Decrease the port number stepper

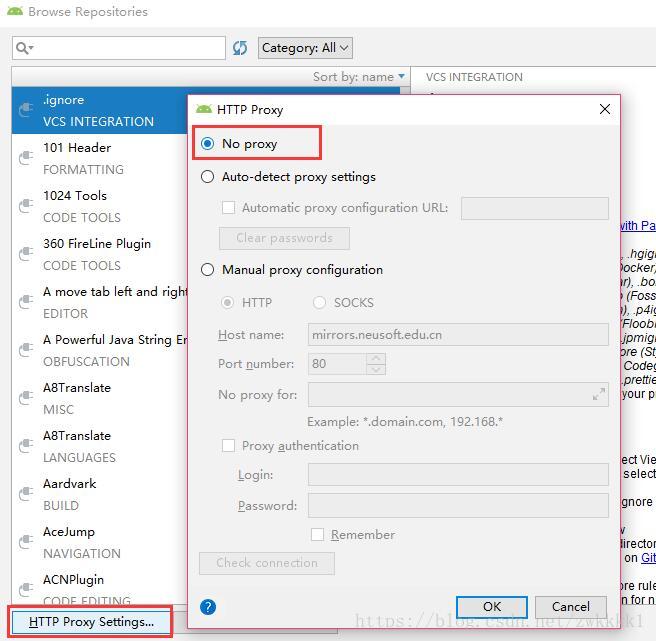point(376,369)
